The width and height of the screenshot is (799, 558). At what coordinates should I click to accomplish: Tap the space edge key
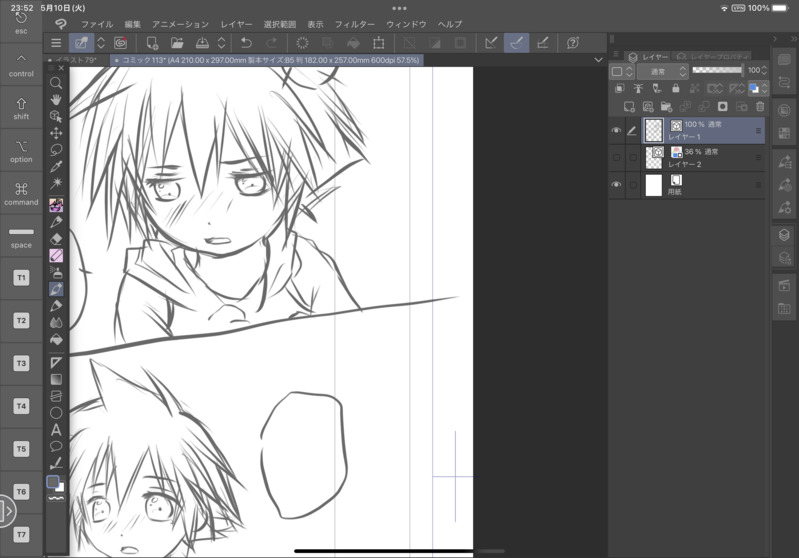pos(21,236)
